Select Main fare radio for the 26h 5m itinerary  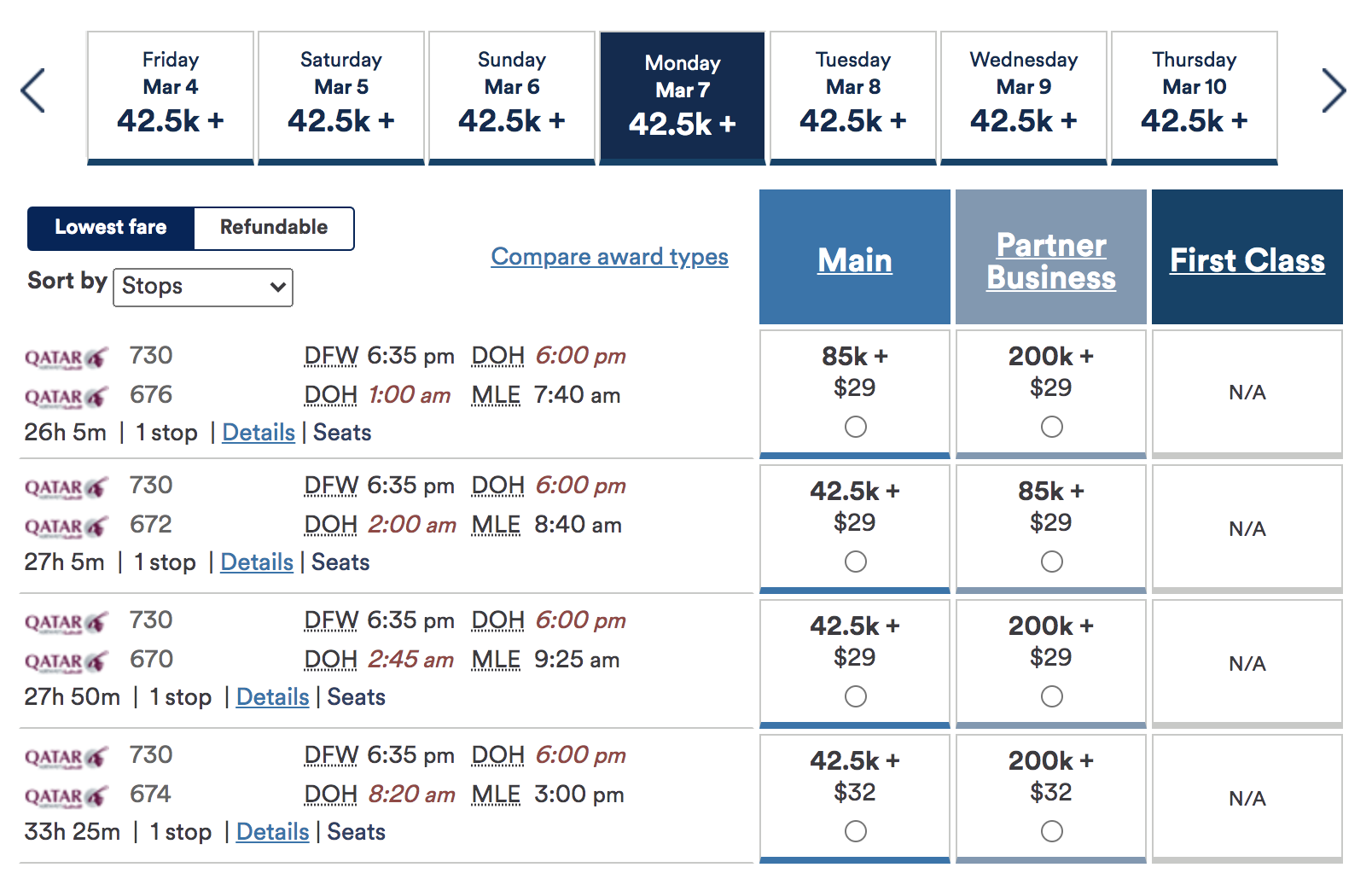click(x=854, y=426)
